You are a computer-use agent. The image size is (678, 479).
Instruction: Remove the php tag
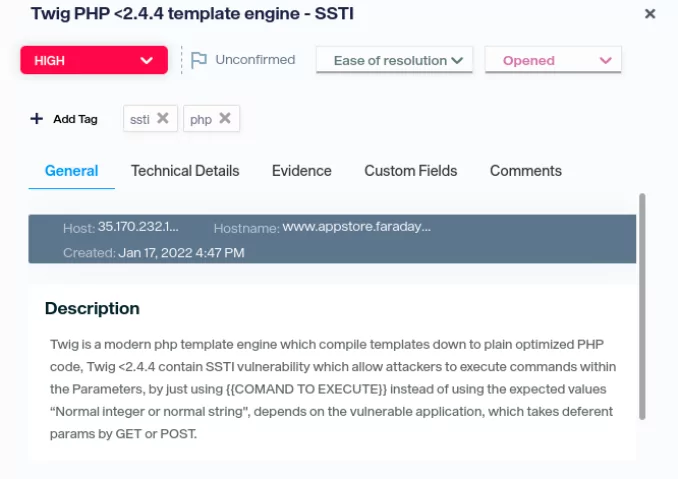click(225, 118)
